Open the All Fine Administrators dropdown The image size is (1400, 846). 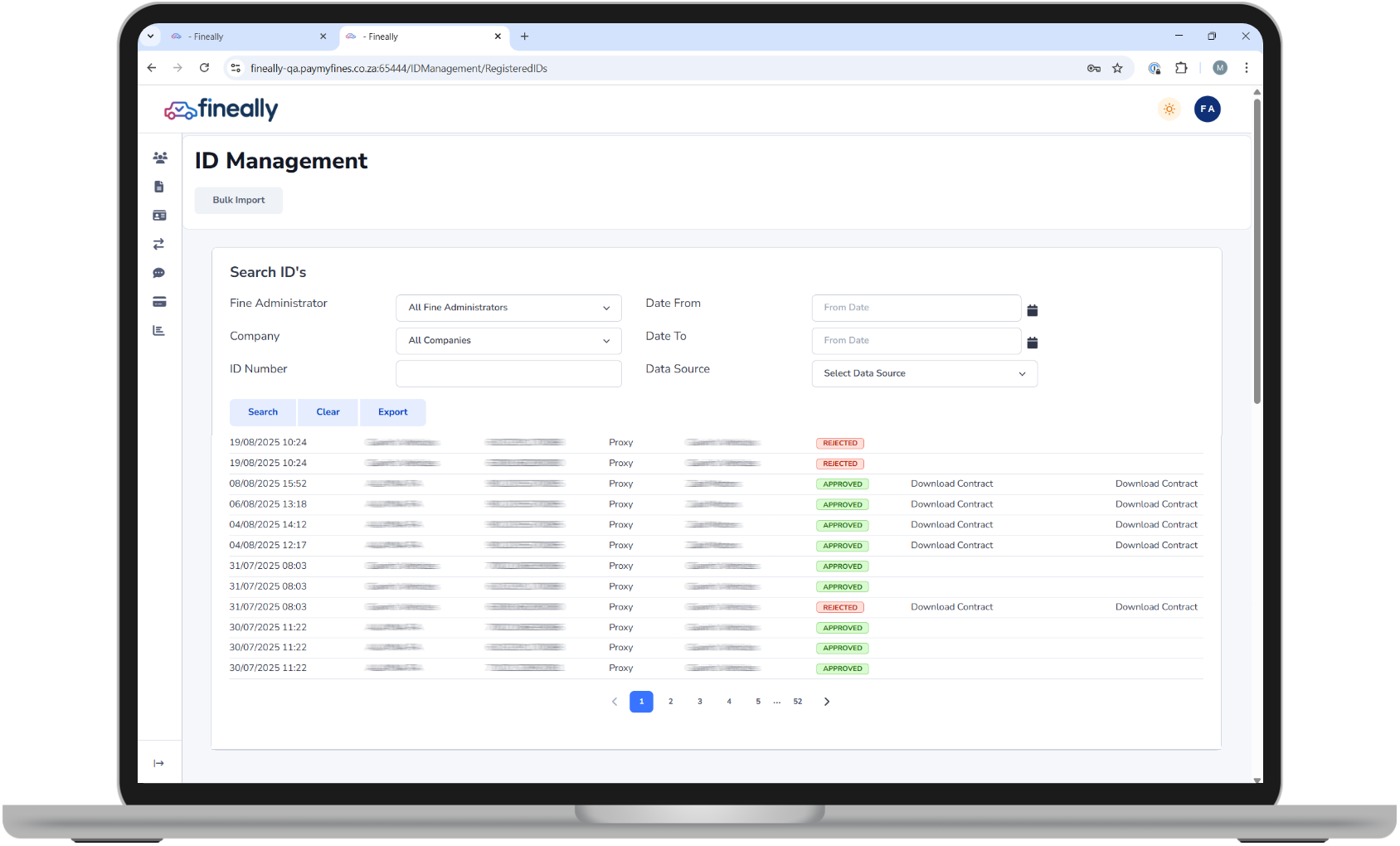pyautogui.click(x=508, y=308)
